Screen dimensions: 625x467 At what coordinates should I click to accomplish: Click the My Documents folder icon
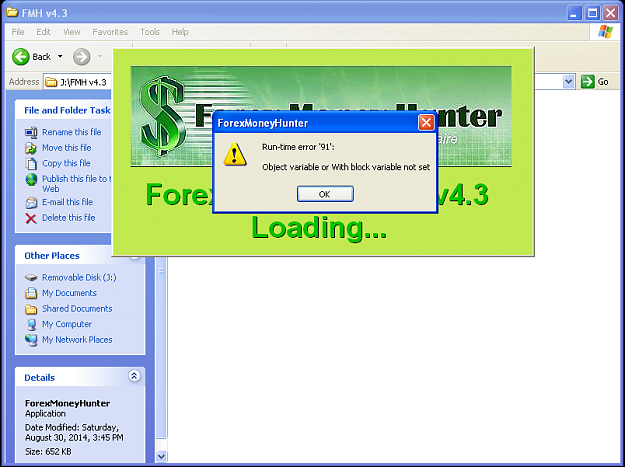click(31, 293)
